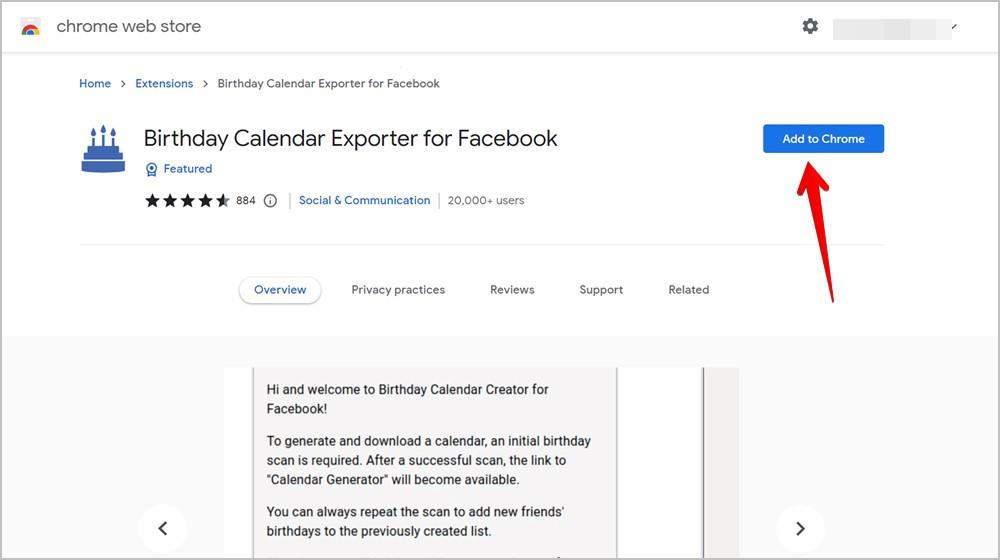Switch to the Privacy practices tab
The image size is (1000, 560).
(398, 290)
